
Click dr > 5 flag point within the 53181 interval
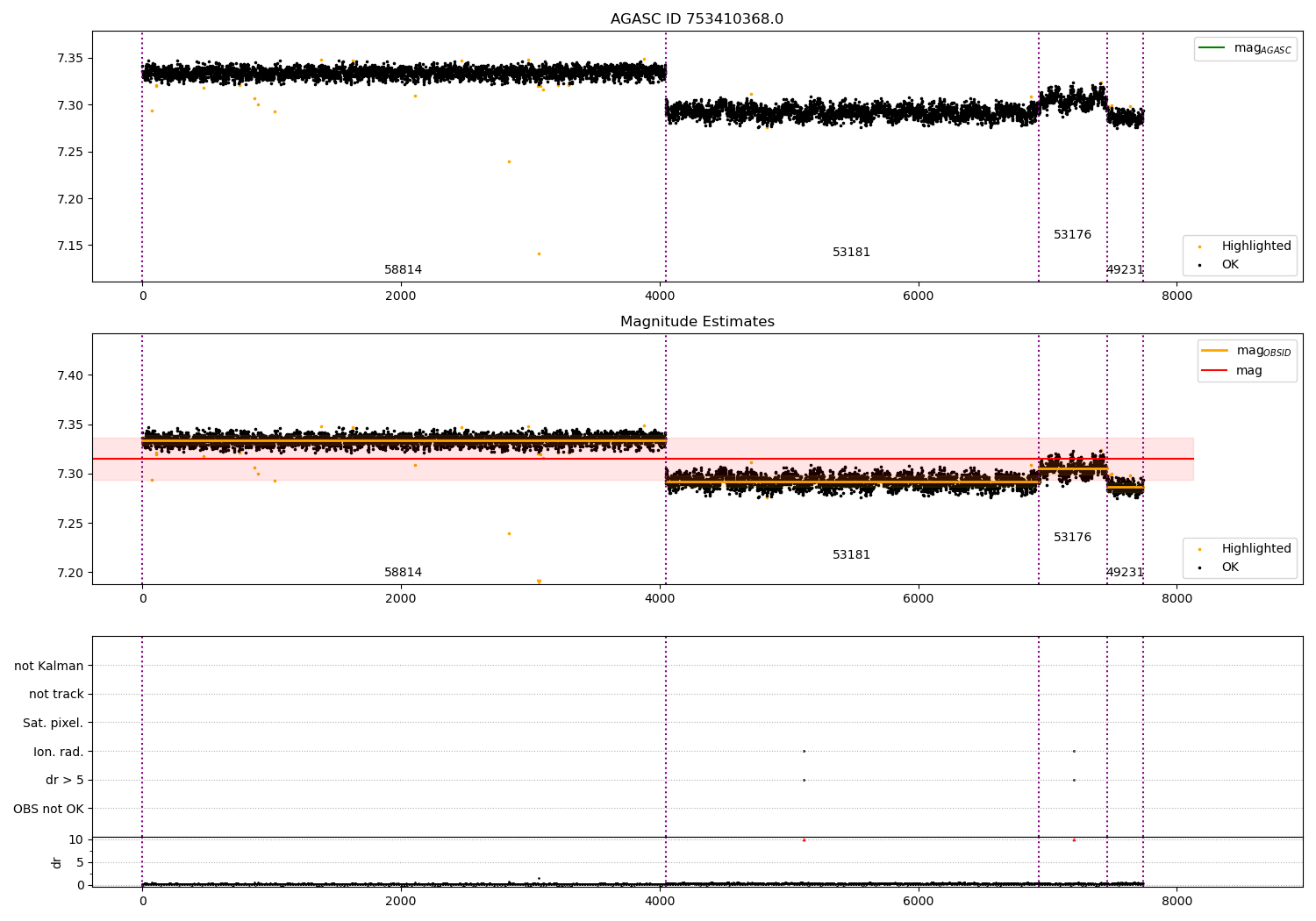pyautogui.click(x=804, y=780)
